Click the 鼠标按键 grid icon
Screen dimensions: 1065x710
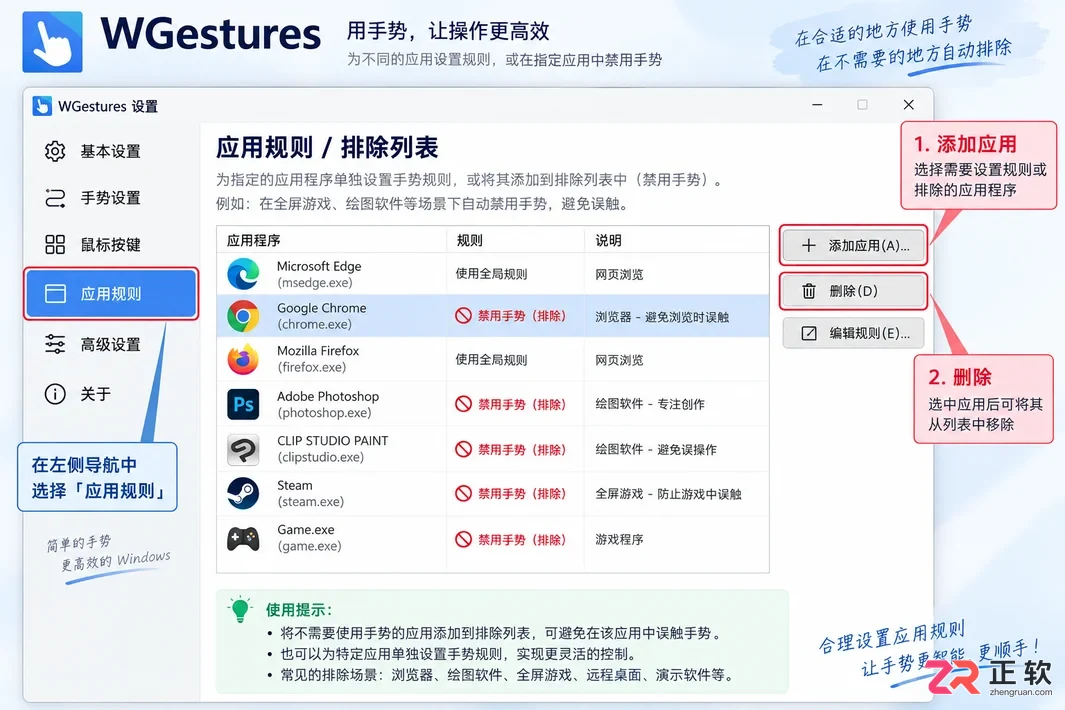pyautogui.click(x=55, y=245)
